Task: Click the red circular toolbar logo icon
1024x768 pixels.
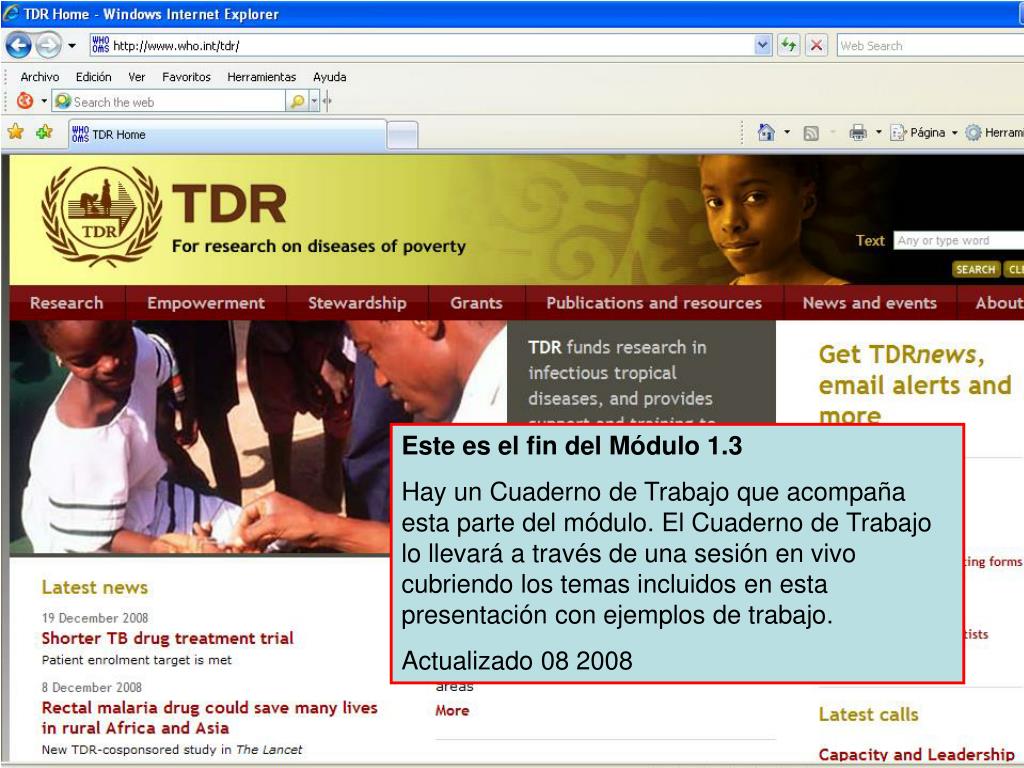Action: coord(25,101)
